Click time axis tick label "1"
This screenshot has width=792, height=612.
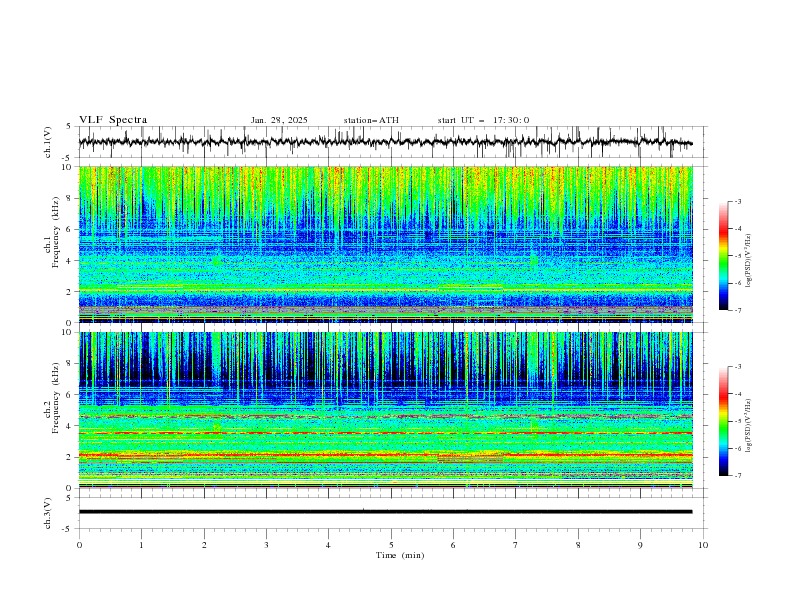(141, 545)
